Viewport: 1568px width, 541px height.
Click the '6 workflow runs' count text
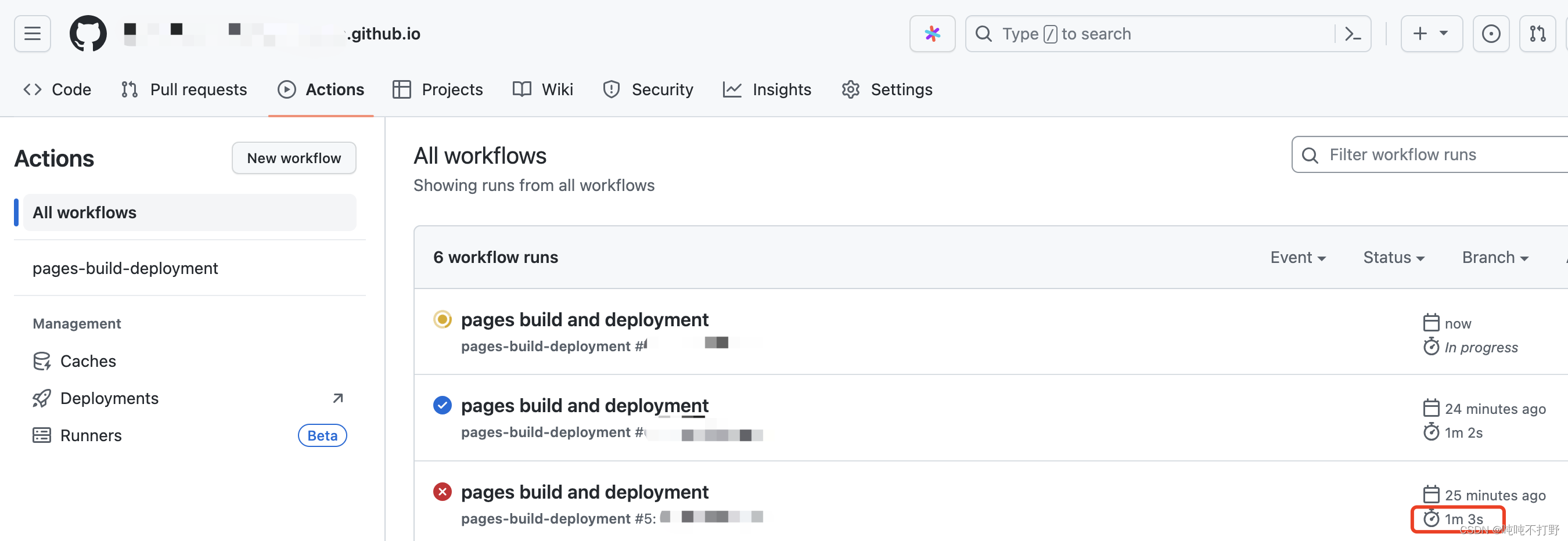[x=495, y=257]
